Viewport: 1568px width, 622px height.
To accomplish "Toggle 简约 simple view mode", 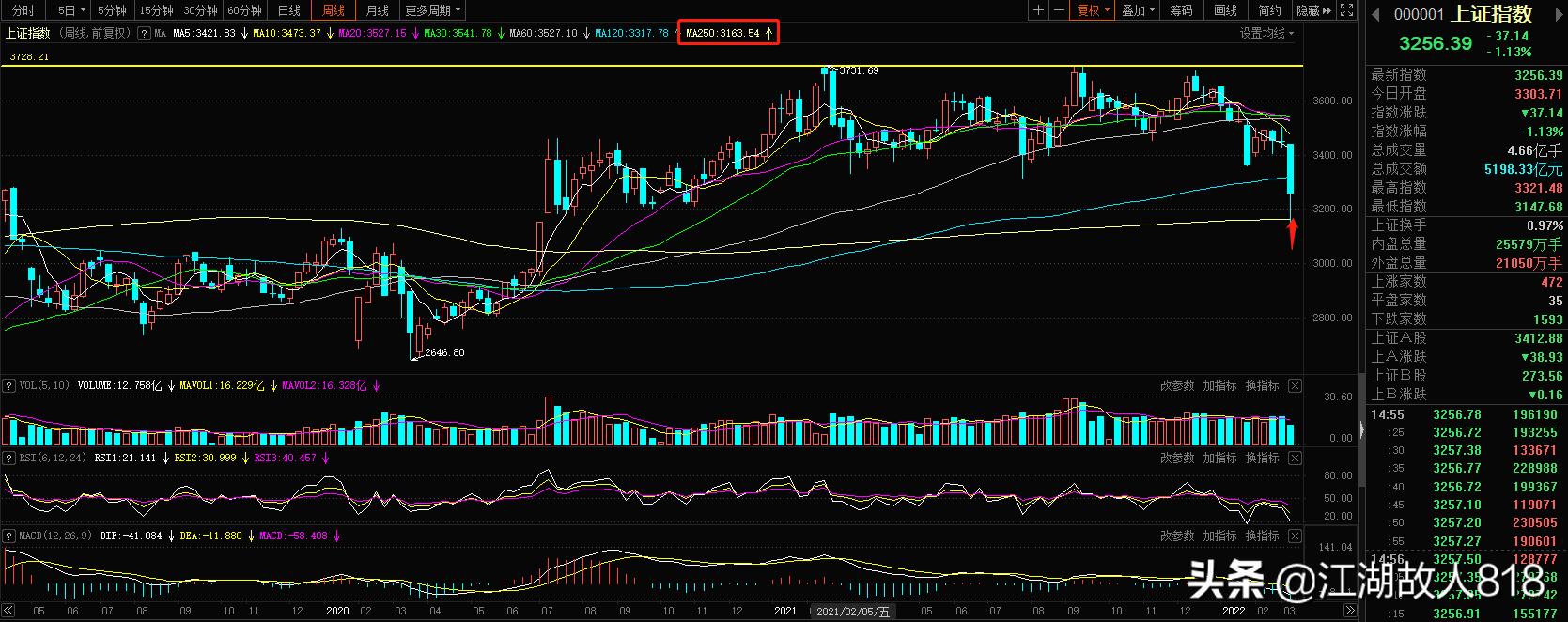I will pos(1269,10).
